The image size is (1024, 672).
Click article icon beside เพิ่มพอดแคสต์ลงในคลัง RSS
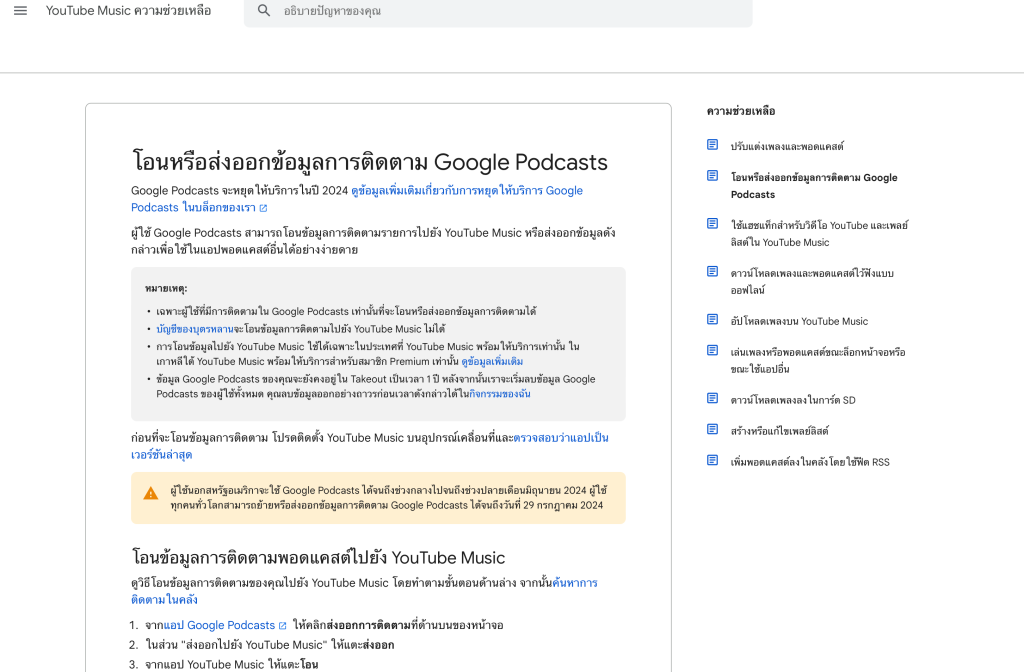tap(712, 461)
